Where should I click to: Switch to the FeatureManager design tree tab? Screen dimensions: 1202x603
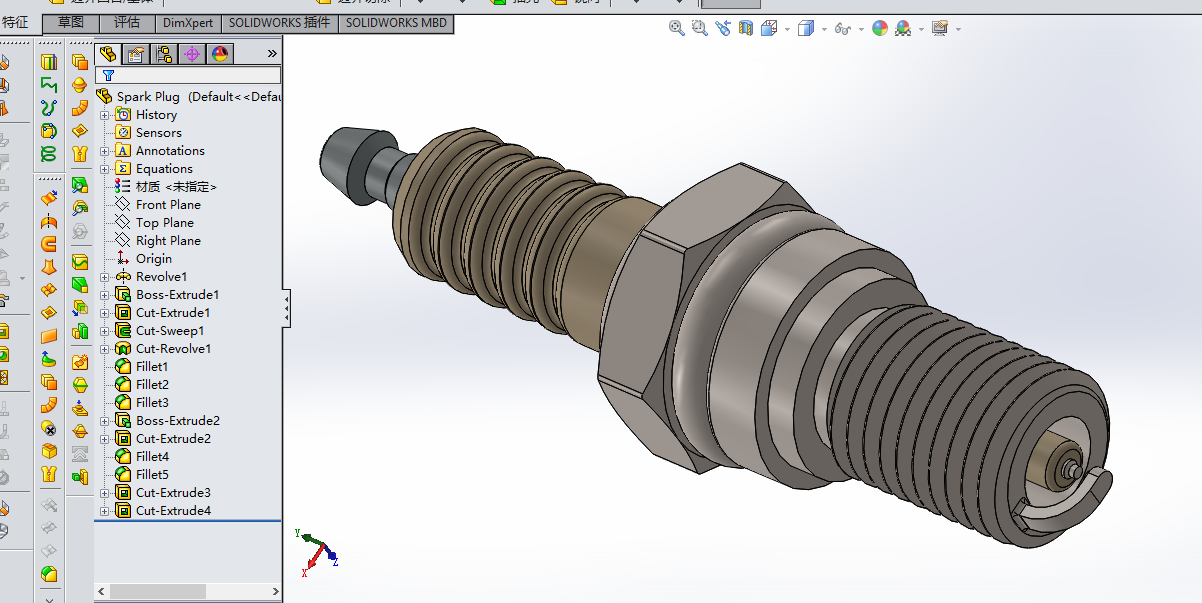tap(109, 53)
